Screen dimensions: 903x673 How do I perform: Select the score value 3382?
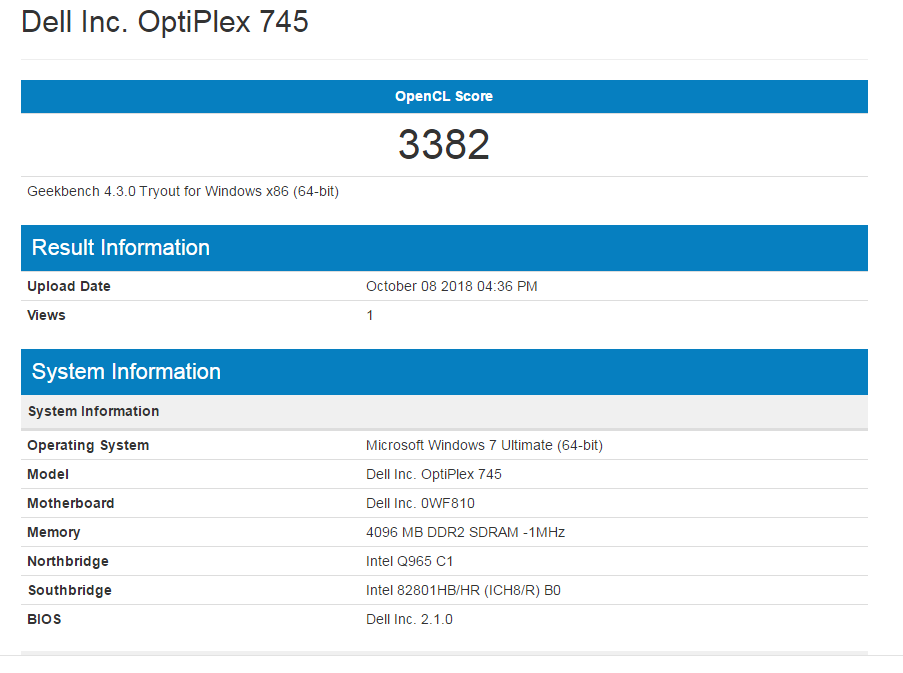[x=444, y=145]
